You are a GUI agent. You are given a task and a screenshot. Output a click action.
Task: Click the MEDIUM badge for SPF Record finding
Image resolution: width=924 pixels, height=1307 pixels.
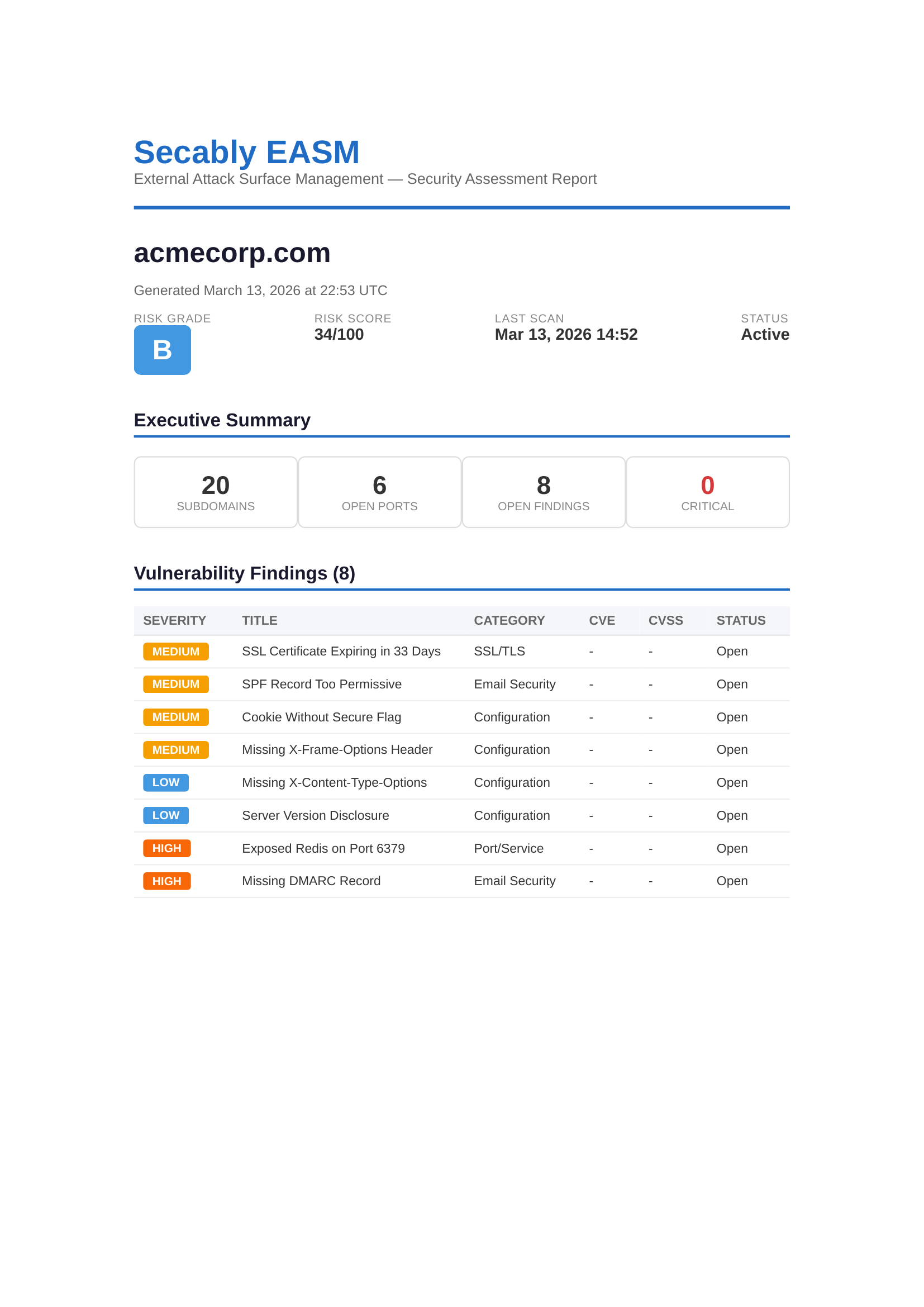175,685
